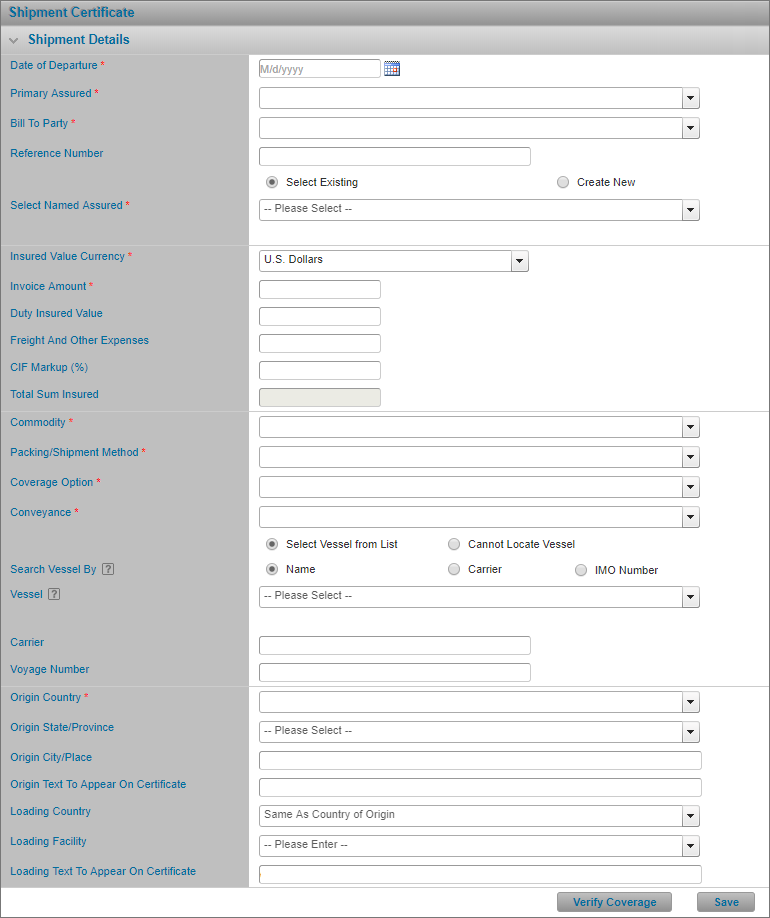This screenshot has width=770, height=918.
Task: Click the Vessel help icon
Action: pyautogui.click(x=53, y=594)
